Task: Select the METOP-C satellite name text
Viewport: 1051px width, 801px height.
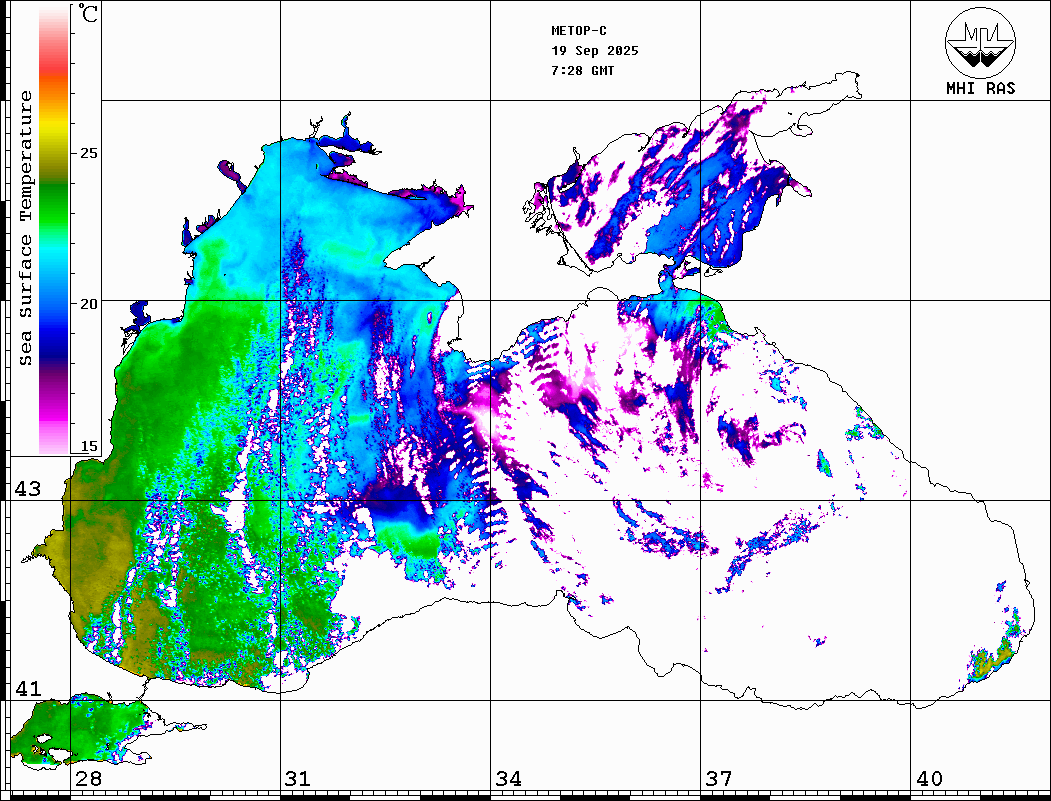Action: pos(579,31)
